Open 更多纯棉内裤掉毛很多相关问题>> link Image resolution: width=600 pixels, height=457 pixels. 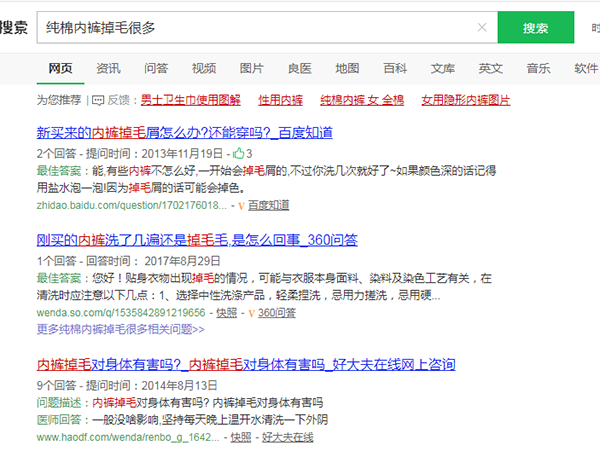121,329
